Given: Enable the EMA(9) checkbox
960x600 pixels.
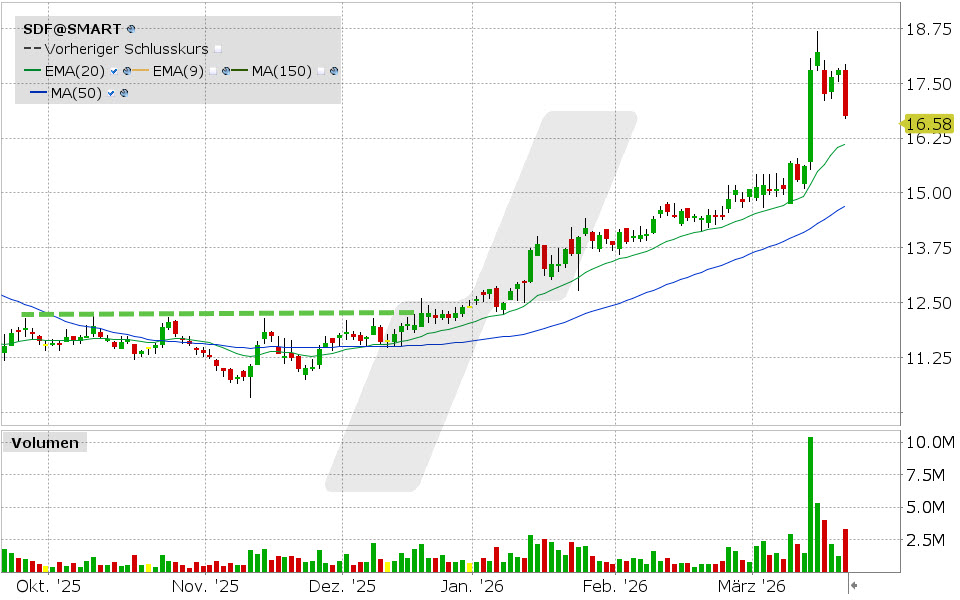Looking at the screenshot, I should [x=212, y=71].
